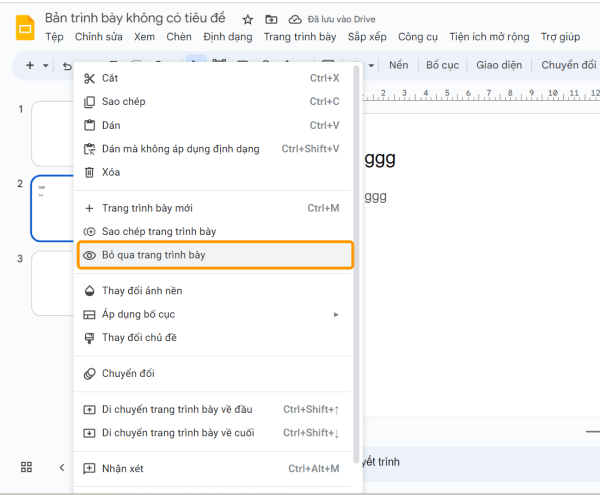Open the Tệp menu

(54, 37)
